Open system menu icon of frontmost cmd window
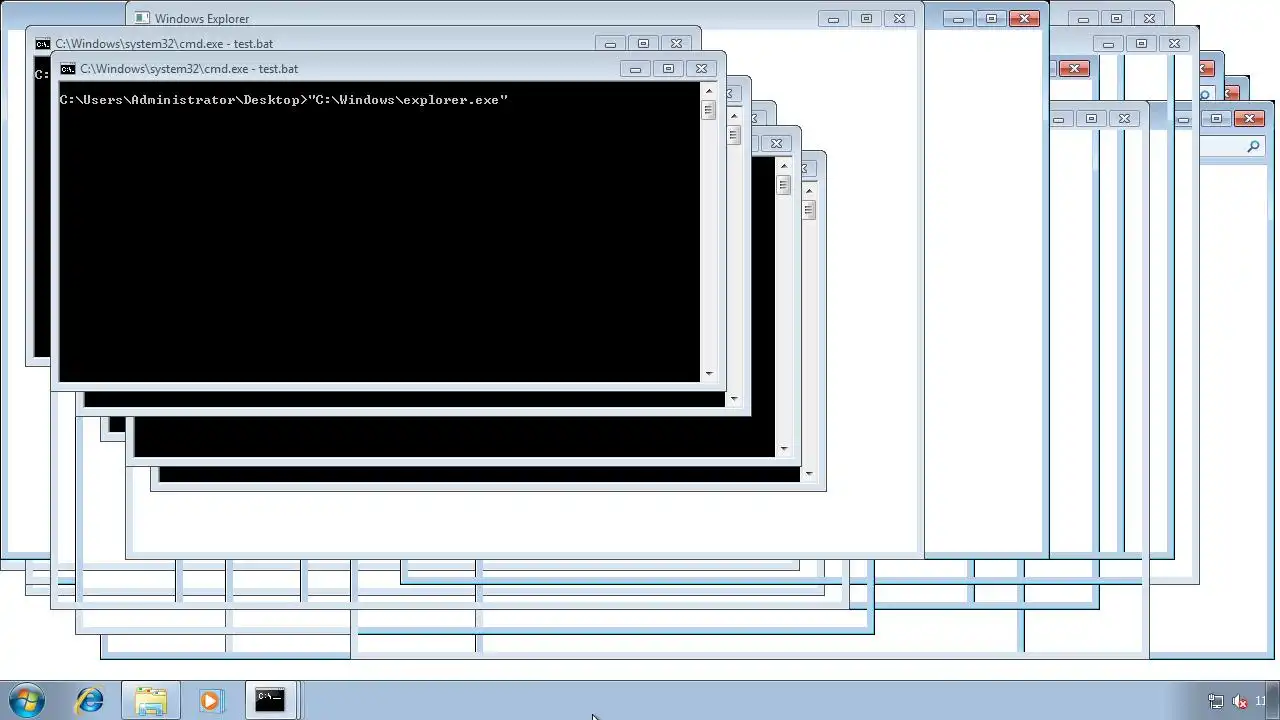 [x=67, y=69]
